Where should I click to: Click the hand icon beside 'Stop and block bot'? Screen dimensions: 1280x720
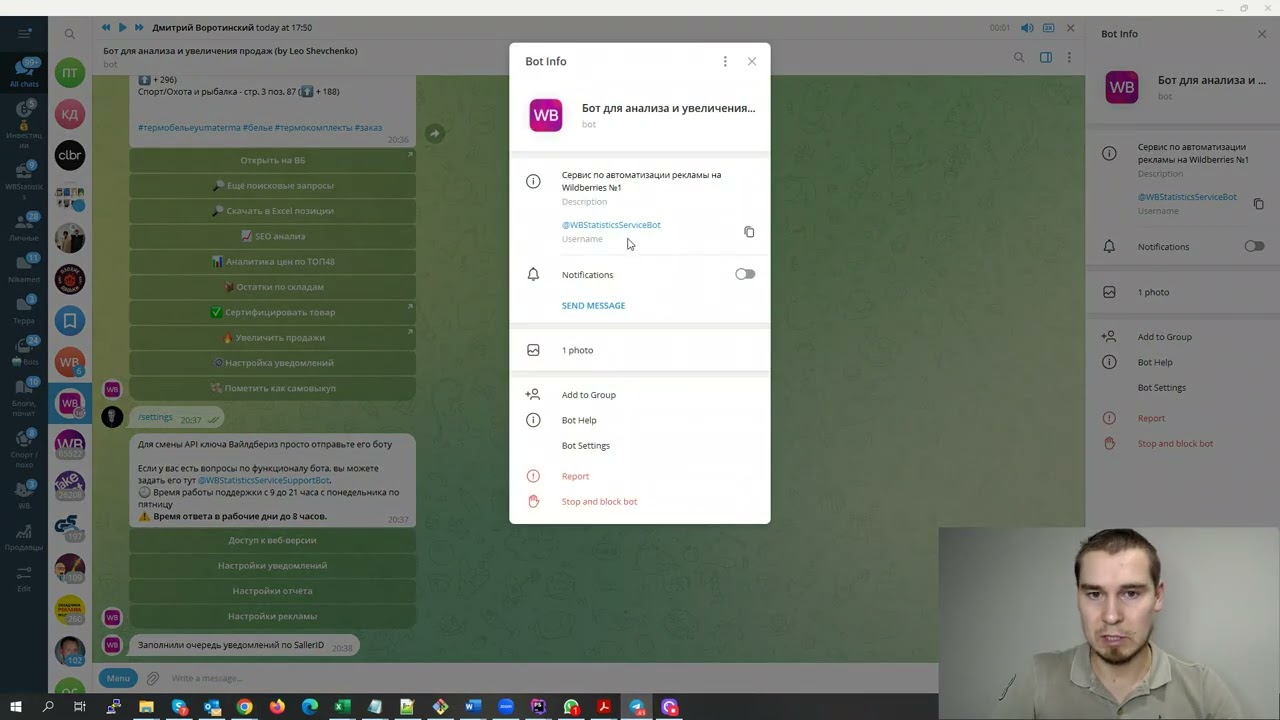coord(533,502)
